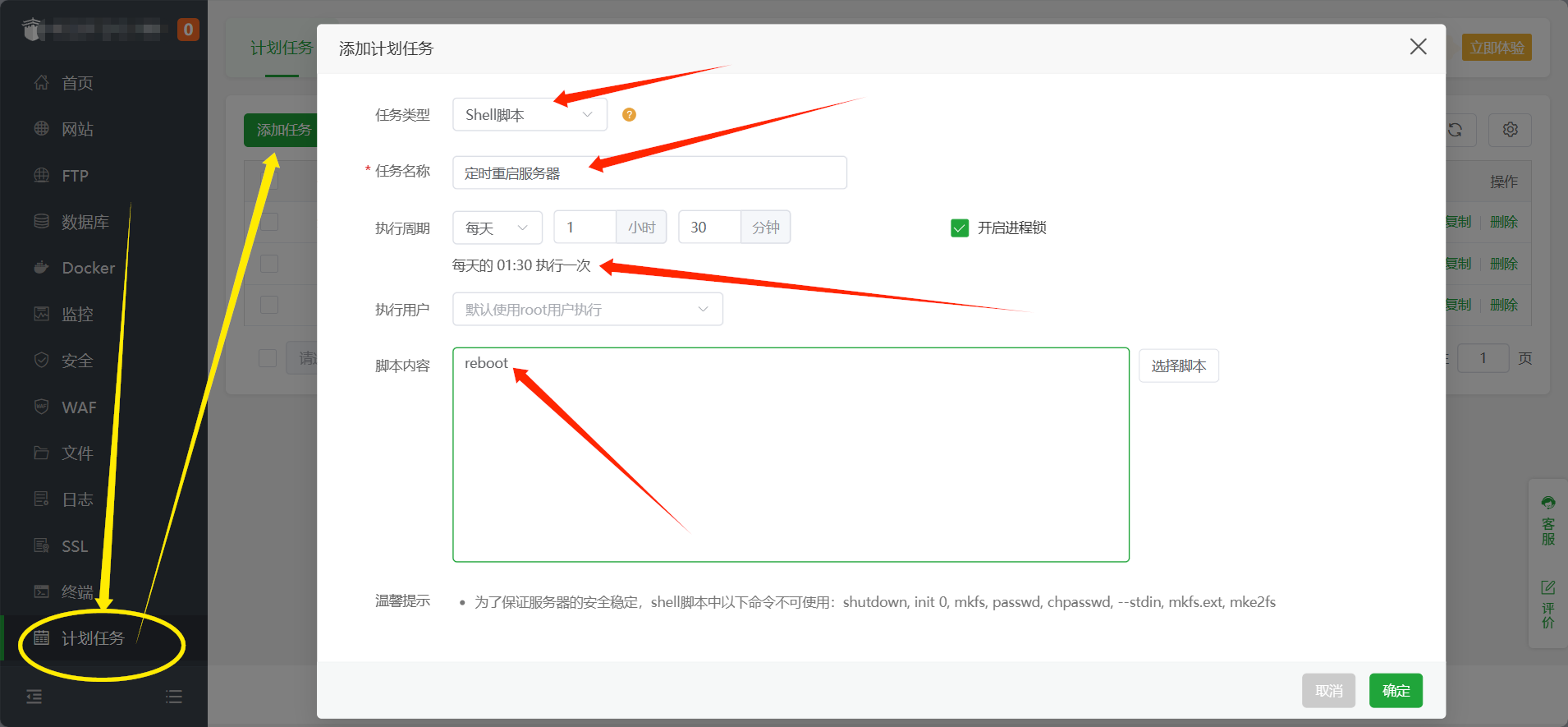Image resolution: width=1568 pixels, height=727 pixels.
Task: Check the first task row checkbox in background table
Action: (269, 222)
